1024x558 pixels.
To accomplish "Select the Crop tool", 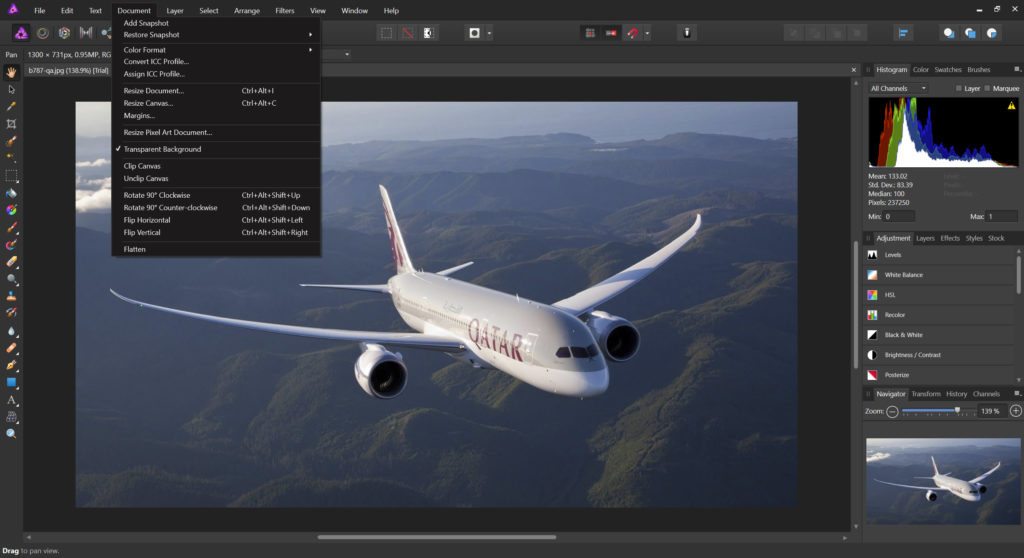I will pos(11,123).
